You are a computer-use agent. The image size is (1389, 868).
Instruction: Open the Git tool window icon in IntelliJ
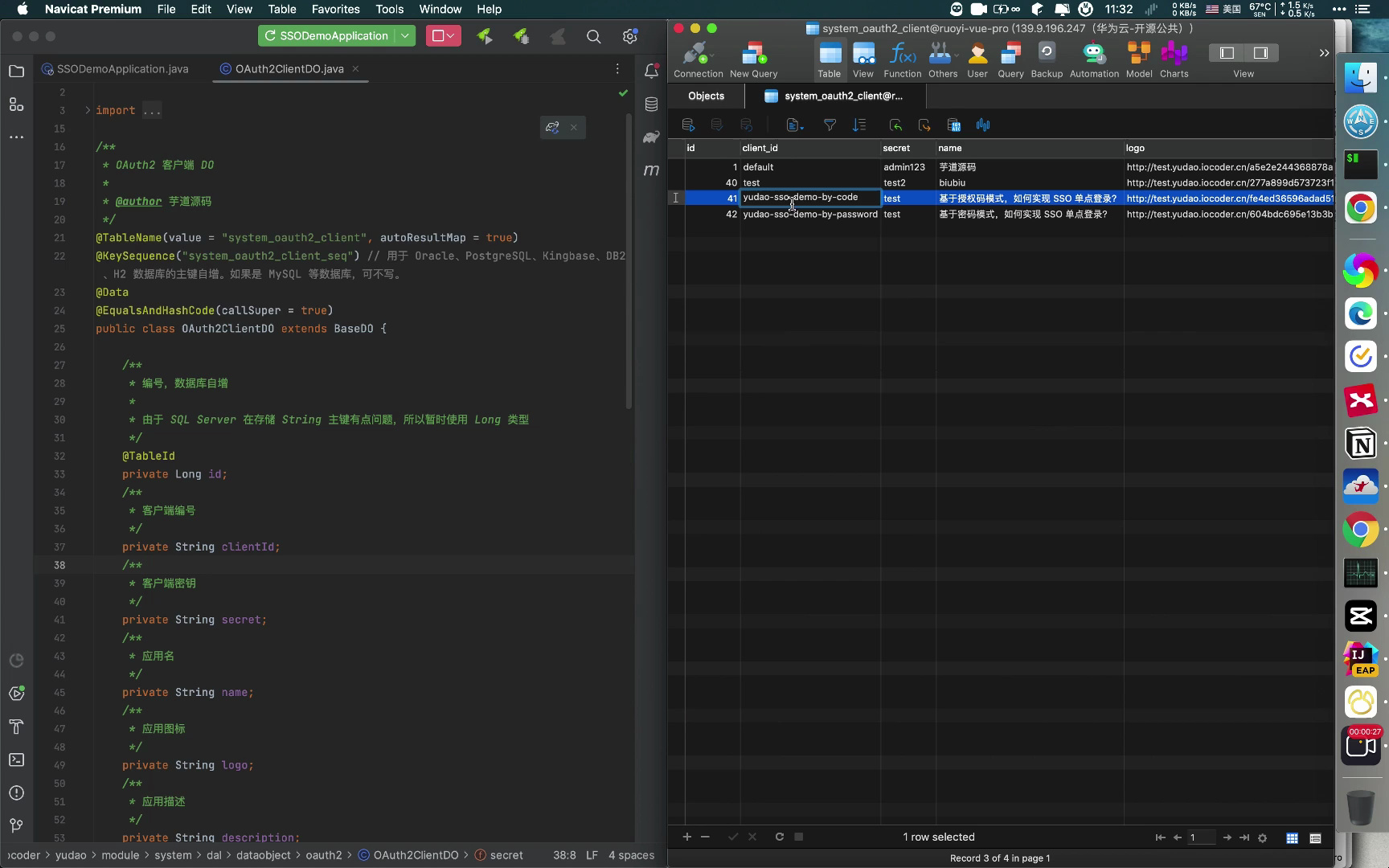click(16, 825)
